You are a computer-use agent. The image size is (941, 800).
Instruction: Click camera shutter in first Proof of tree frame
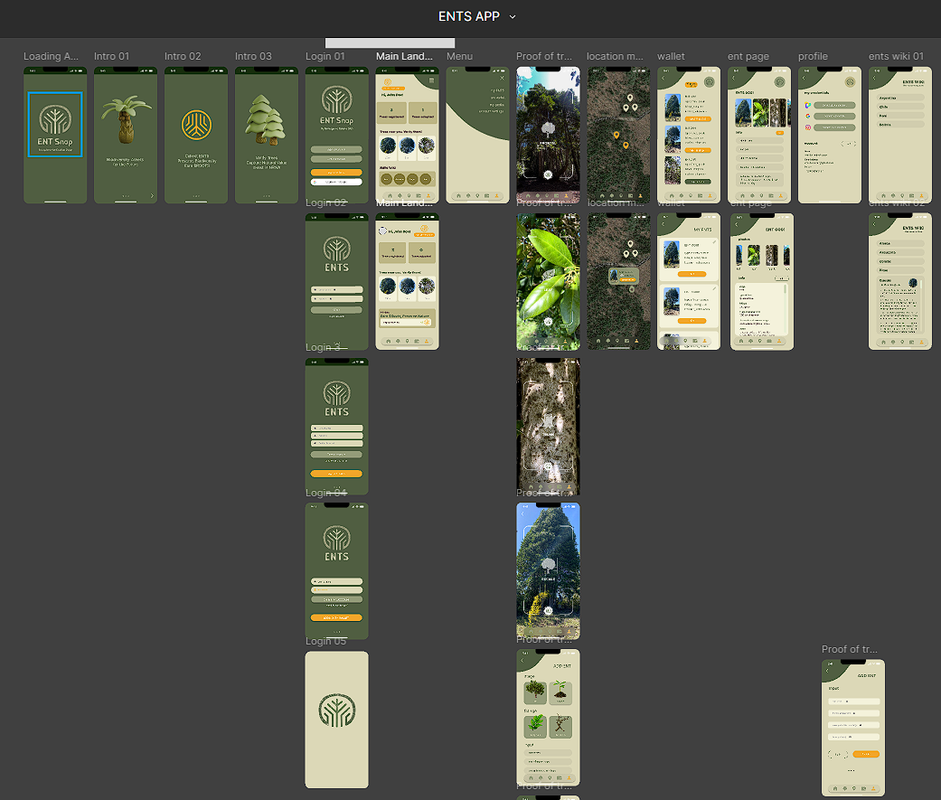[x=548, y=175]
